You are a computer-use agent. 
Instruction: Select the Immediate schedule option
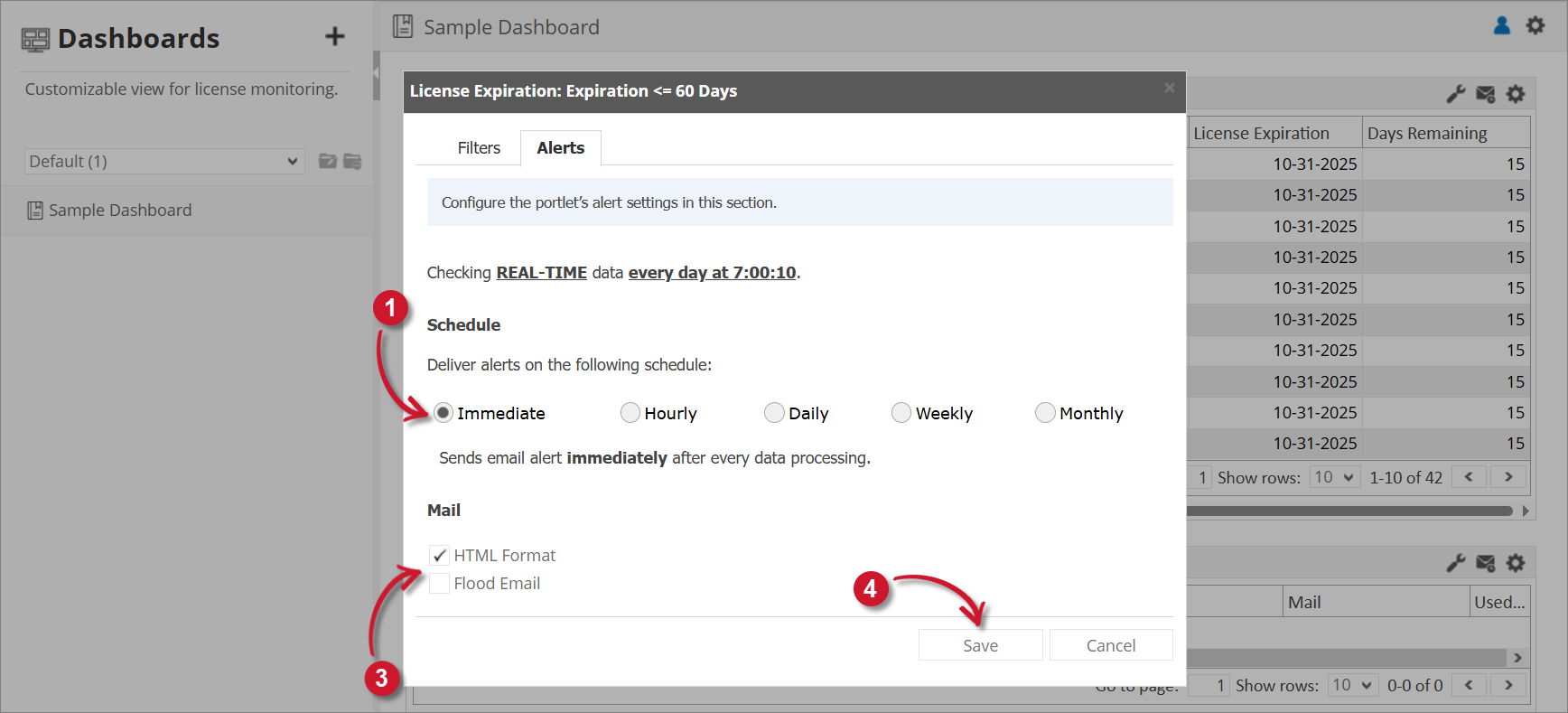443,413
